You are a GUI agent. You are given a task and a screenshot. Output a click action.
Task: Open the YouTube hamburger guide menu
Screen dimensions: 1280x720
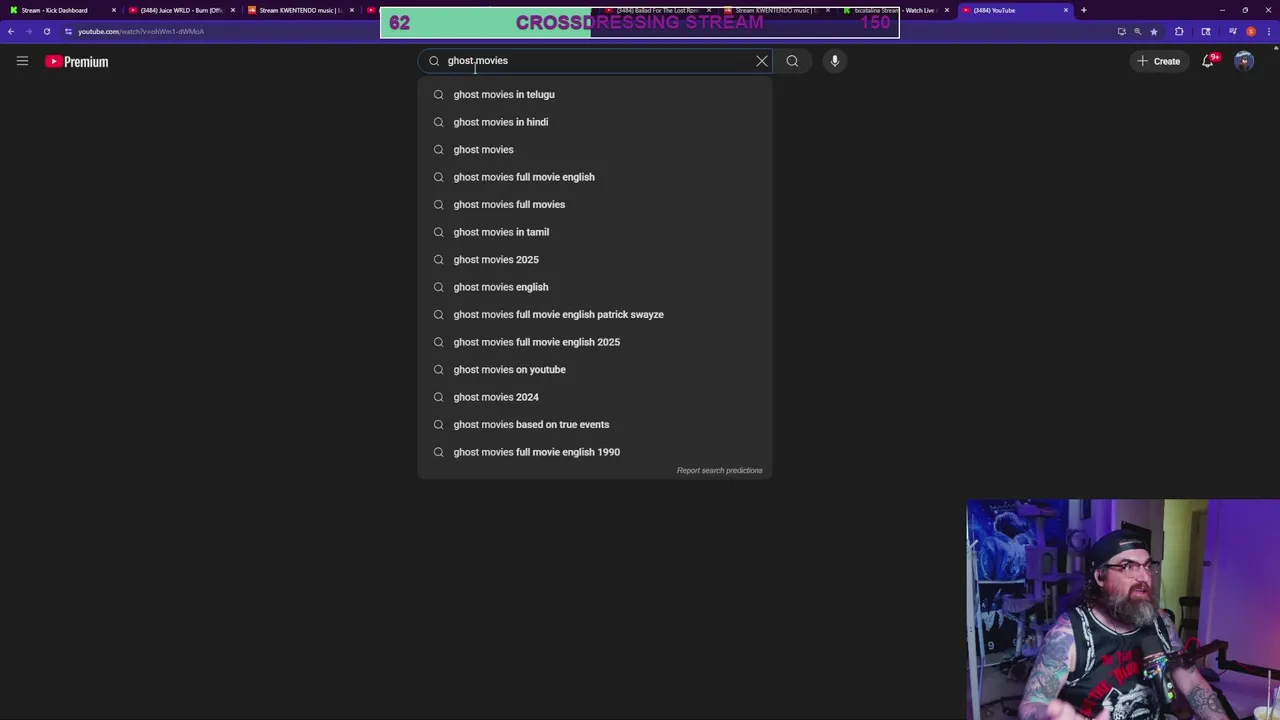(x=22, y=61)
